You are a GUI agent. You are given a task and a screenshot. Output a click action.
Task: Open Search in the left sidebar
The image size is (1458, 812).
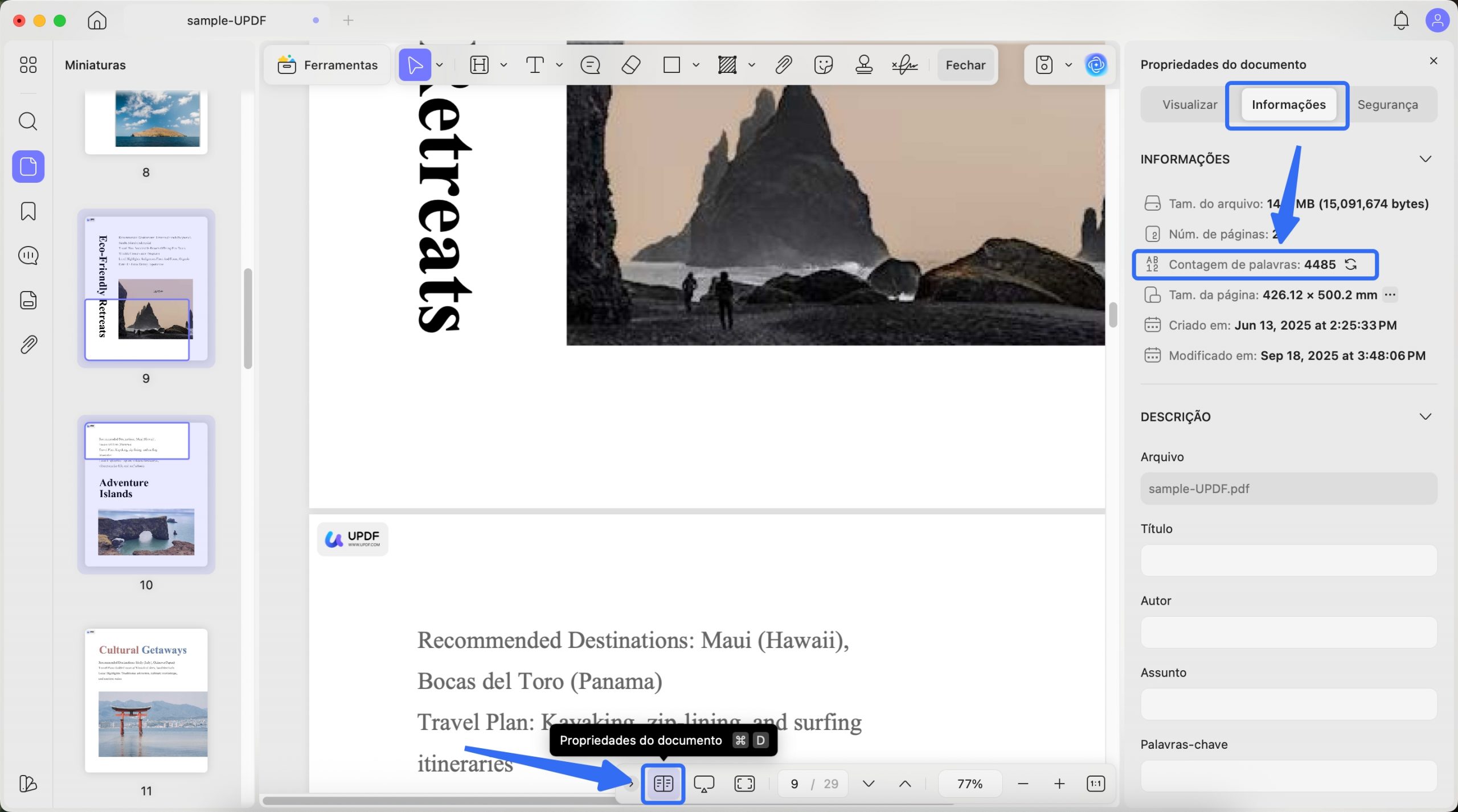[x=27, y=121]
